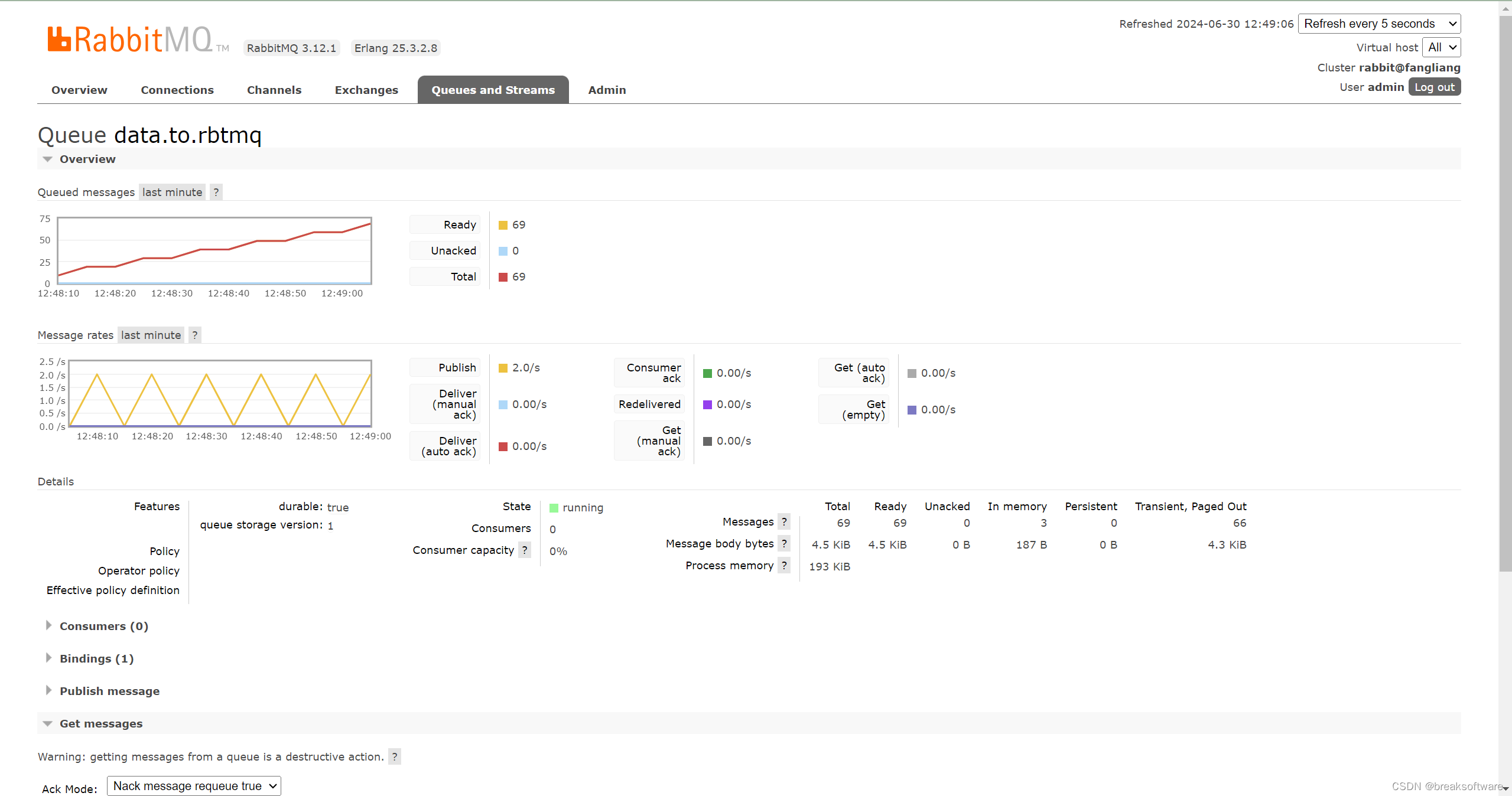Click the queue name 'data.to.rbtmq'
The width and height of the screenshot is (1512, 796).
pos(188,135)
